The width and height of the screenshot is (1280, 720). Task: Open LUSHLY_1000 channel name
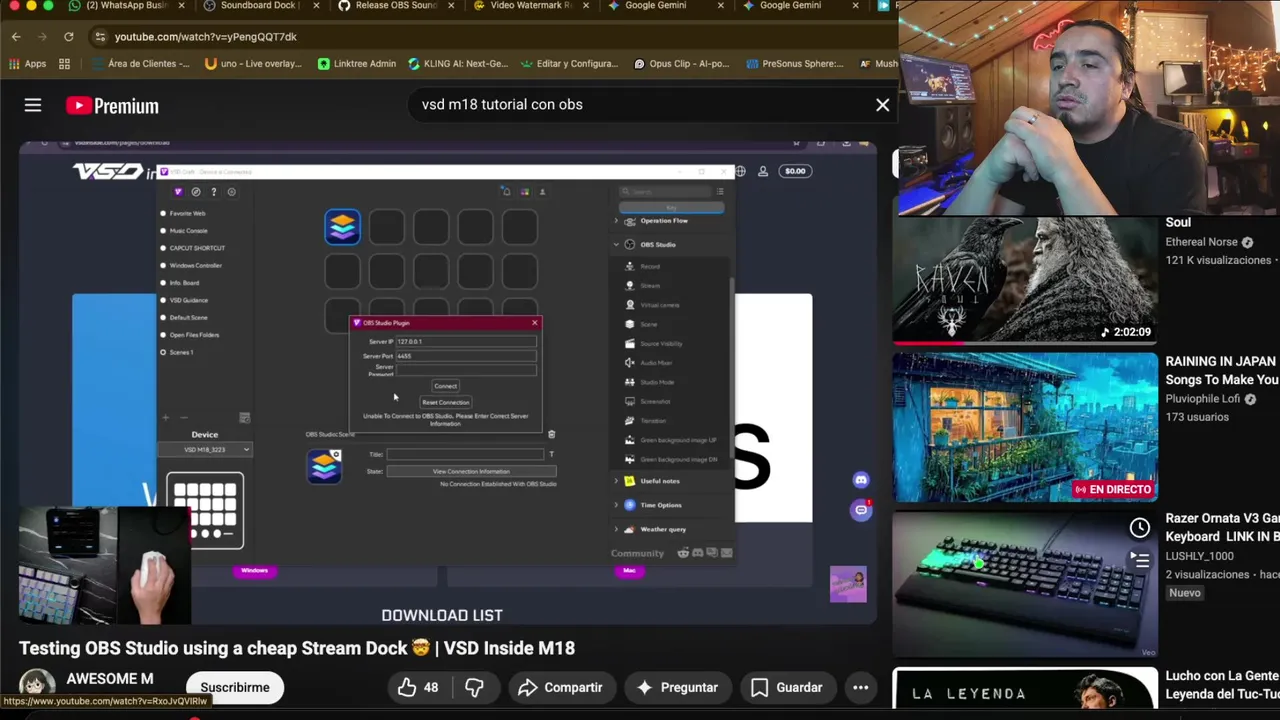pyautogui.click(x=1199, y=556)
